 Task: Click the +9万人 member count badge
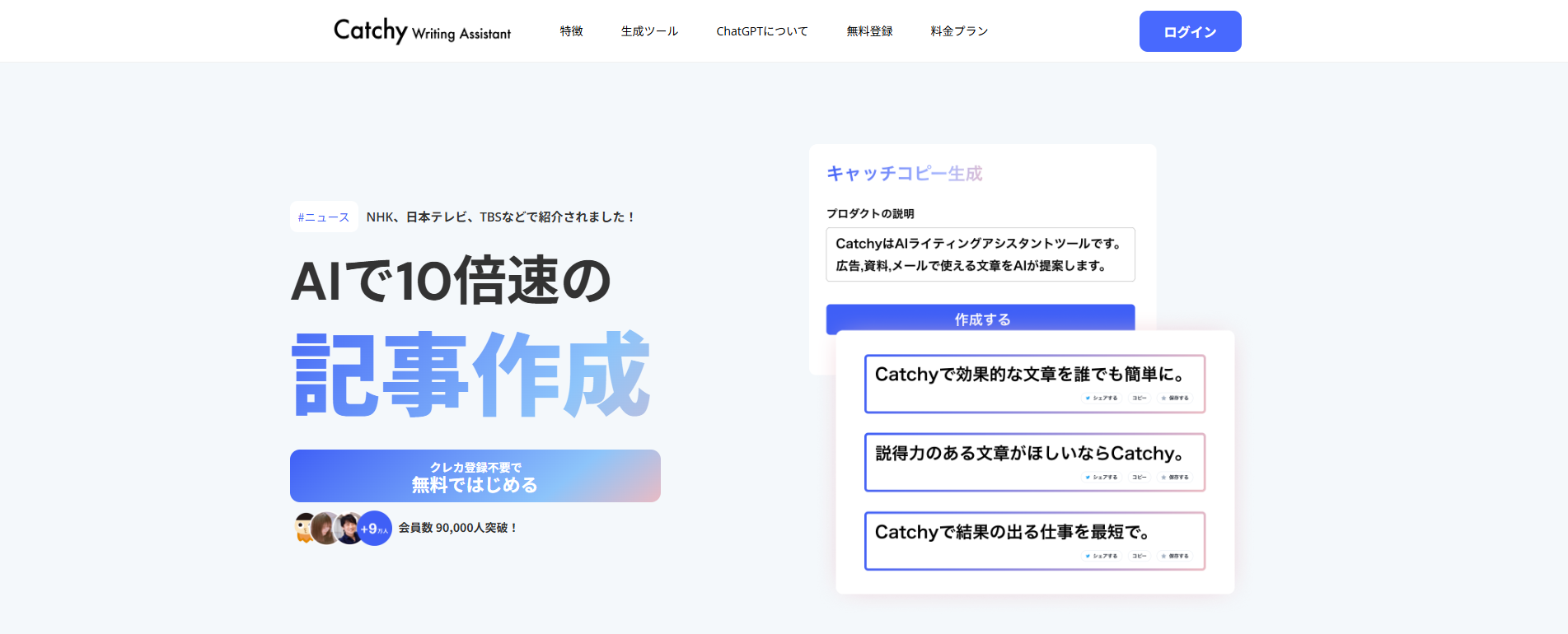(x=375, y=529)
